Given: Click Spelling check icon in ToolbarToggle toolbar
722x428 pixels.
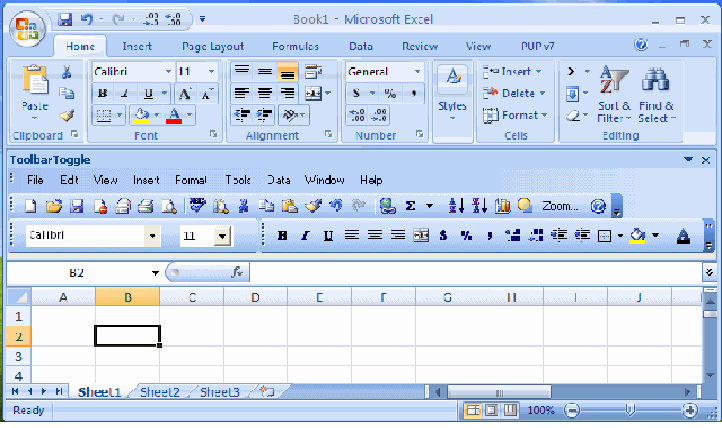Looking at the screenshot, I should (x=198, y=206).
